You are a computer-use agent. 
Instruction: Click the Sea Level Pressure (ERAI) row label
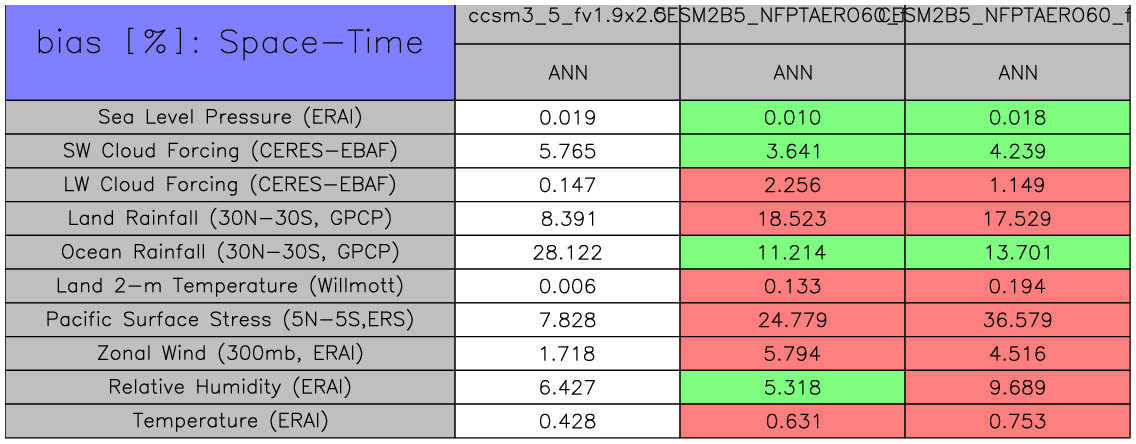point(230,117)
